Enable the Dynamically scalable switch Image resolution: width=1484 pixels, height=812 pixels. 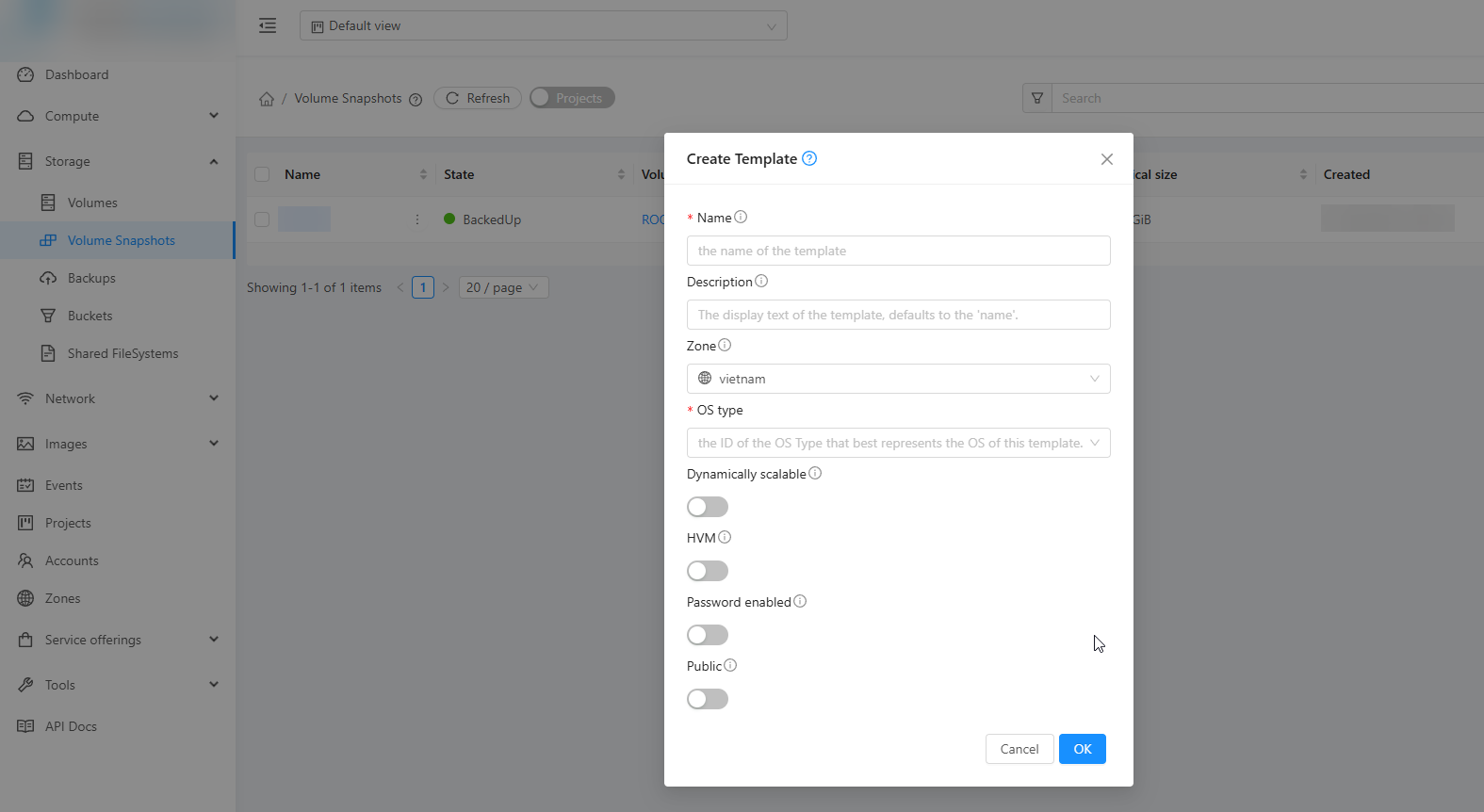pyautogui.click(x=708, y=507)
